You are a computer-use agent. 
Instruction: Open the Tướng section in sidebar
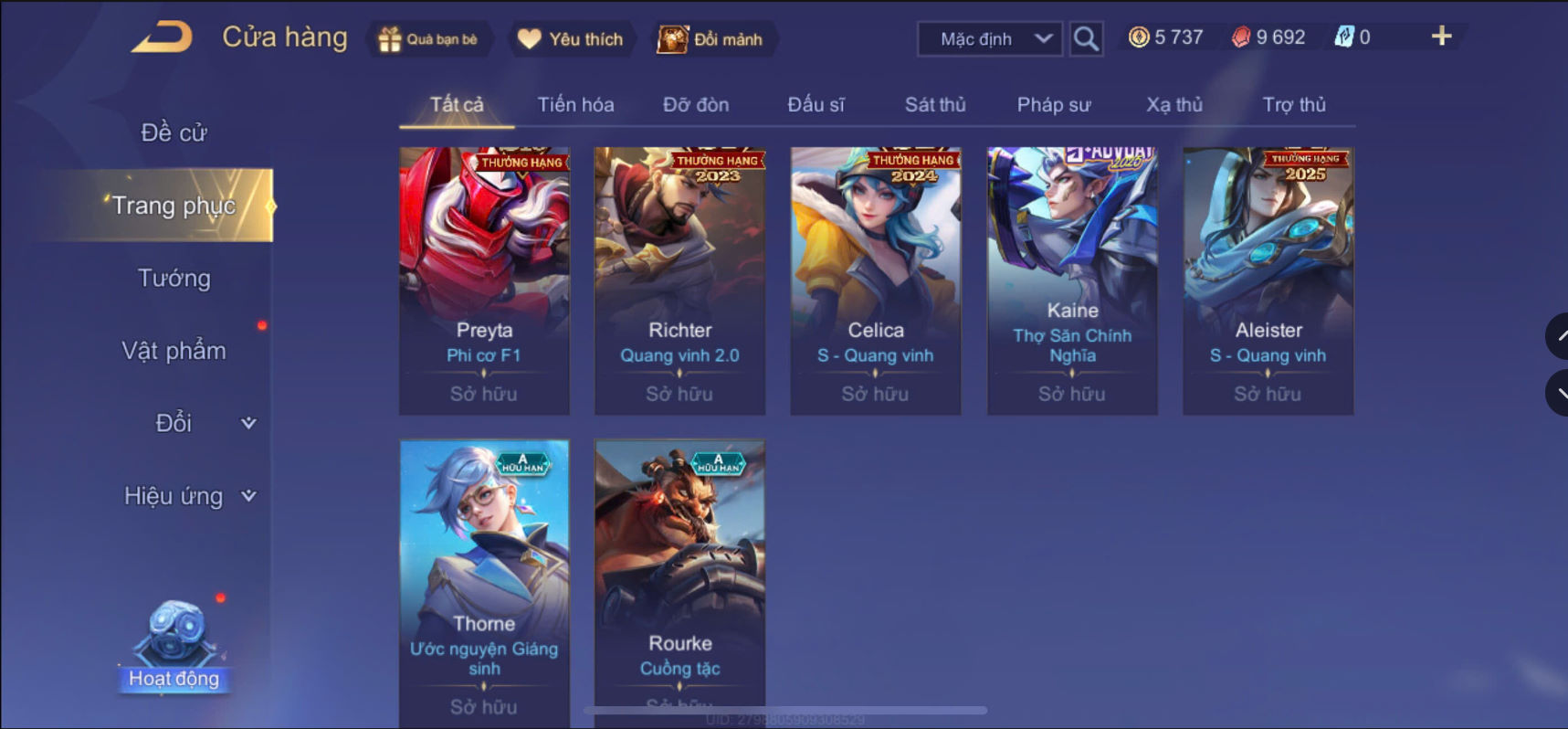pyautogui.click(x=174, y=279)
